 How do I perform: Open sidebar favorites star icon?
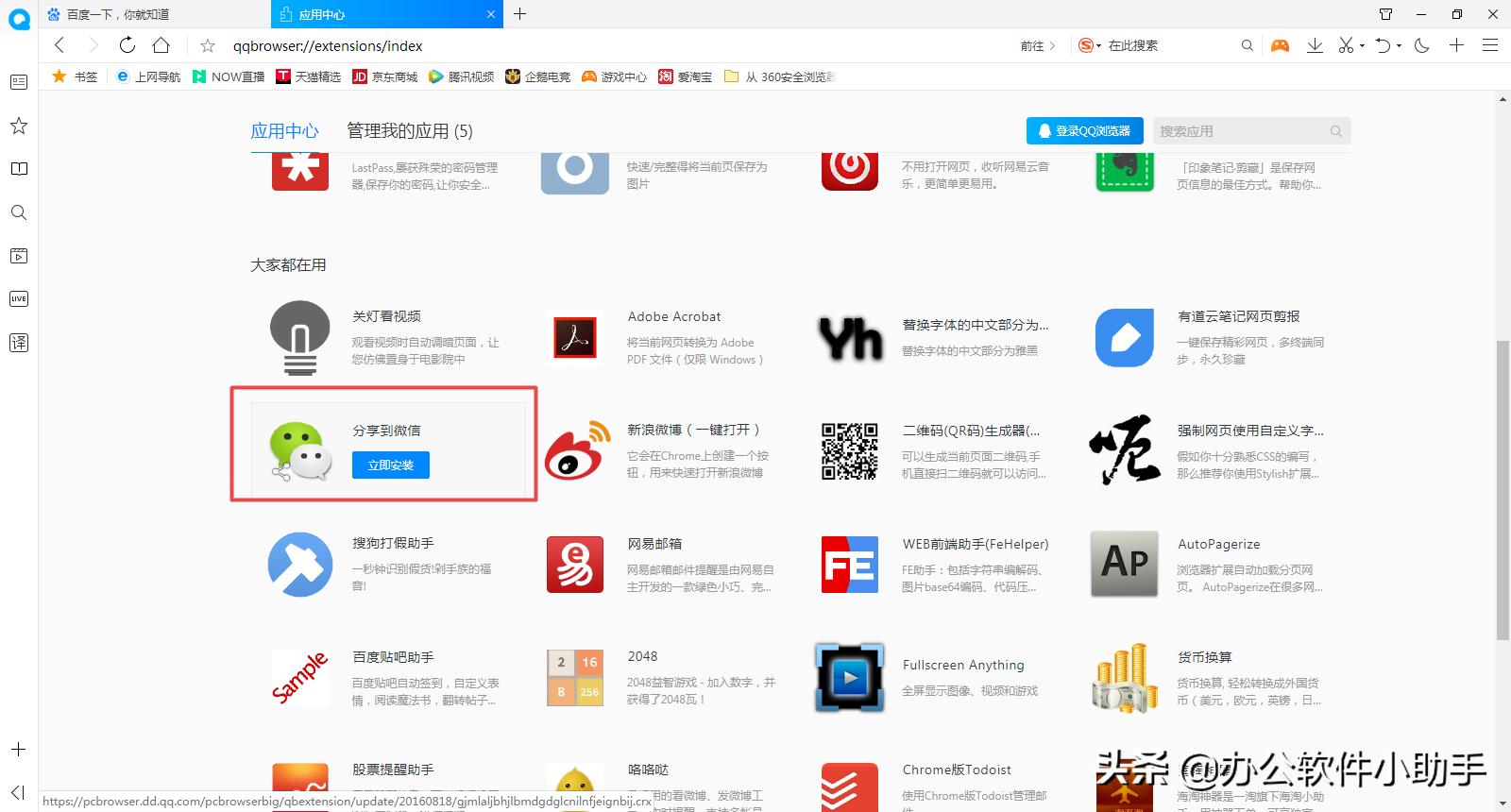point(18,126)
